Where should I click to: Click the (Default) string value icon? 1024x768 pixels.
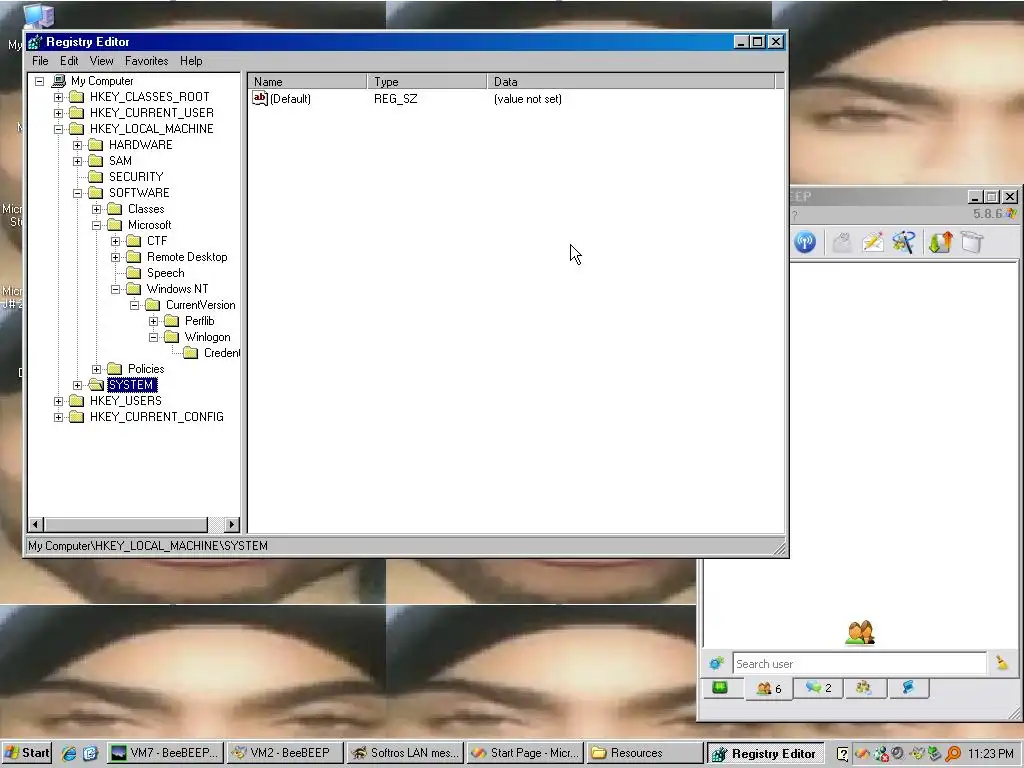(x=260, y=99)
